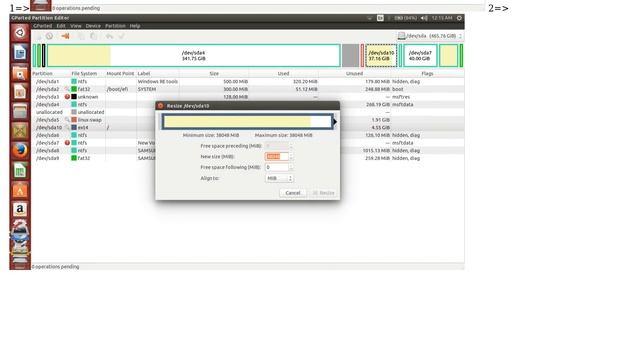
Task: Select the unallocated row in partition list
Action: coord(248,112)
